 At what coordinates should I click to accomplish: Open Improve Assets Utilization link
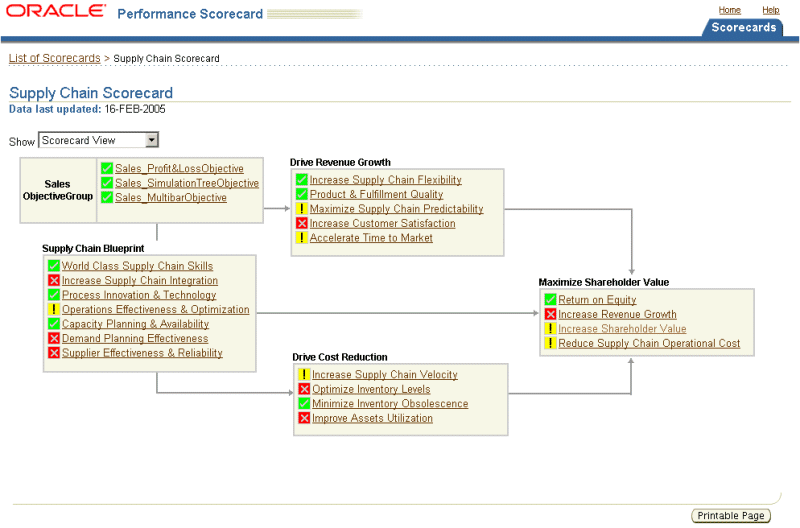372,418
